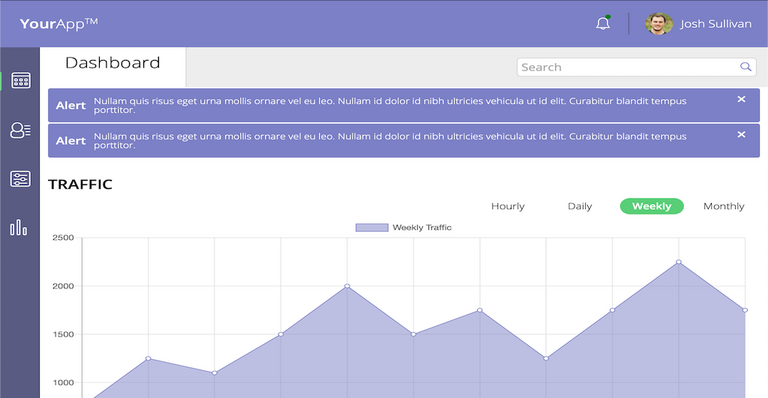Viewport: 768px width, 398px height.
Task: Open the settings sliders icon in sidebar
Action: pos(21,179)
